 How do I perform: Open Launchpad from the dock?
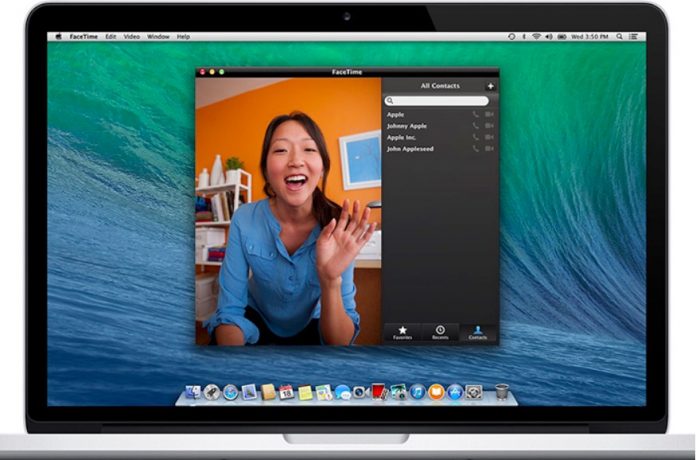click(212, 392)
